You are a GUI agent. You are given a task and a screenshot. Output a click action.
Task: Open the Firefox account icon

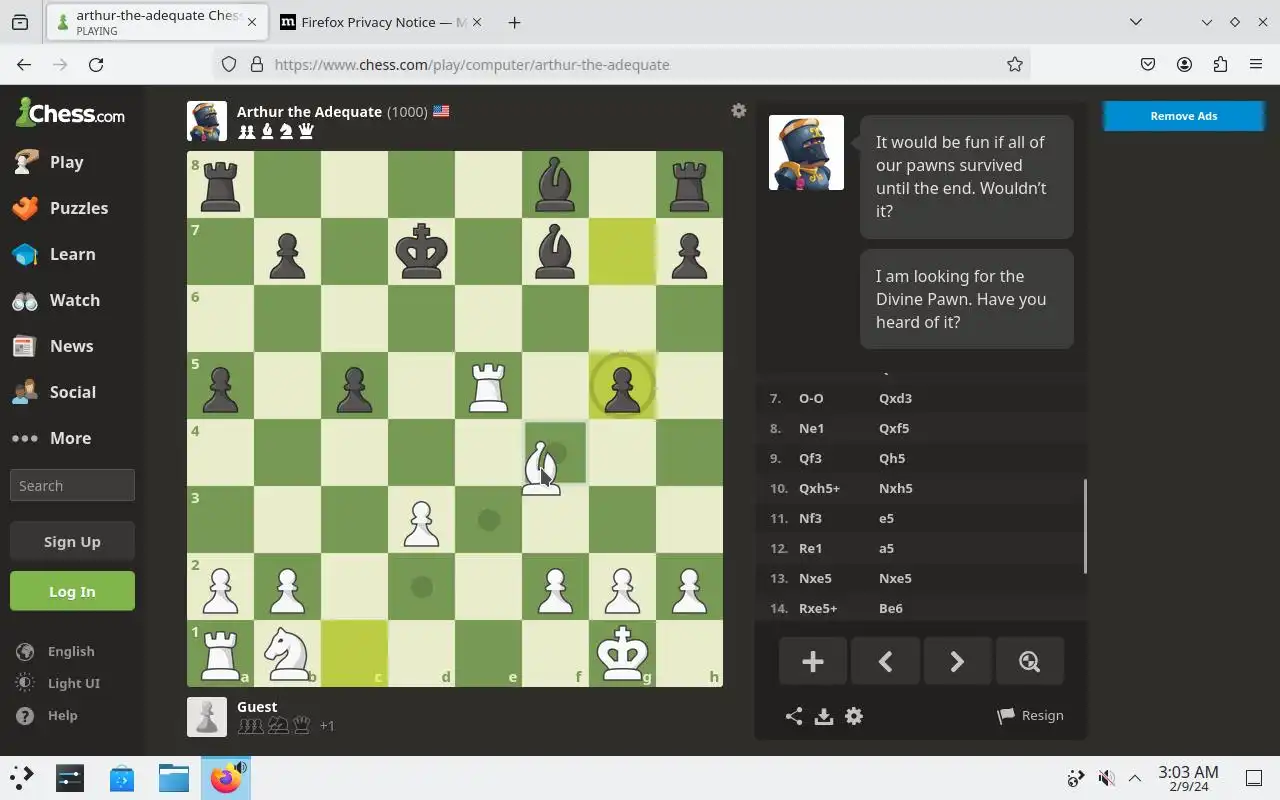(x=1184, y=64)
